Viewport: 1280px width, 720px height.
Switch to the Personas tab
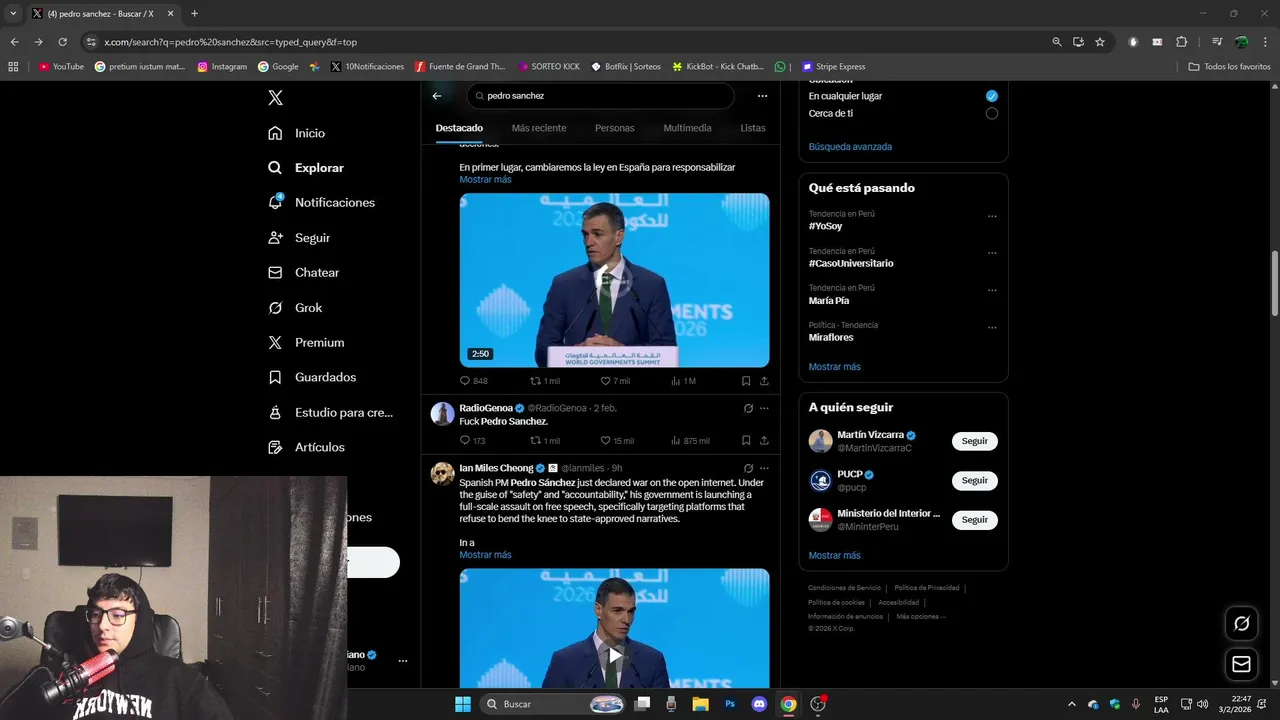pyautogui.click(x=615, y=128)
